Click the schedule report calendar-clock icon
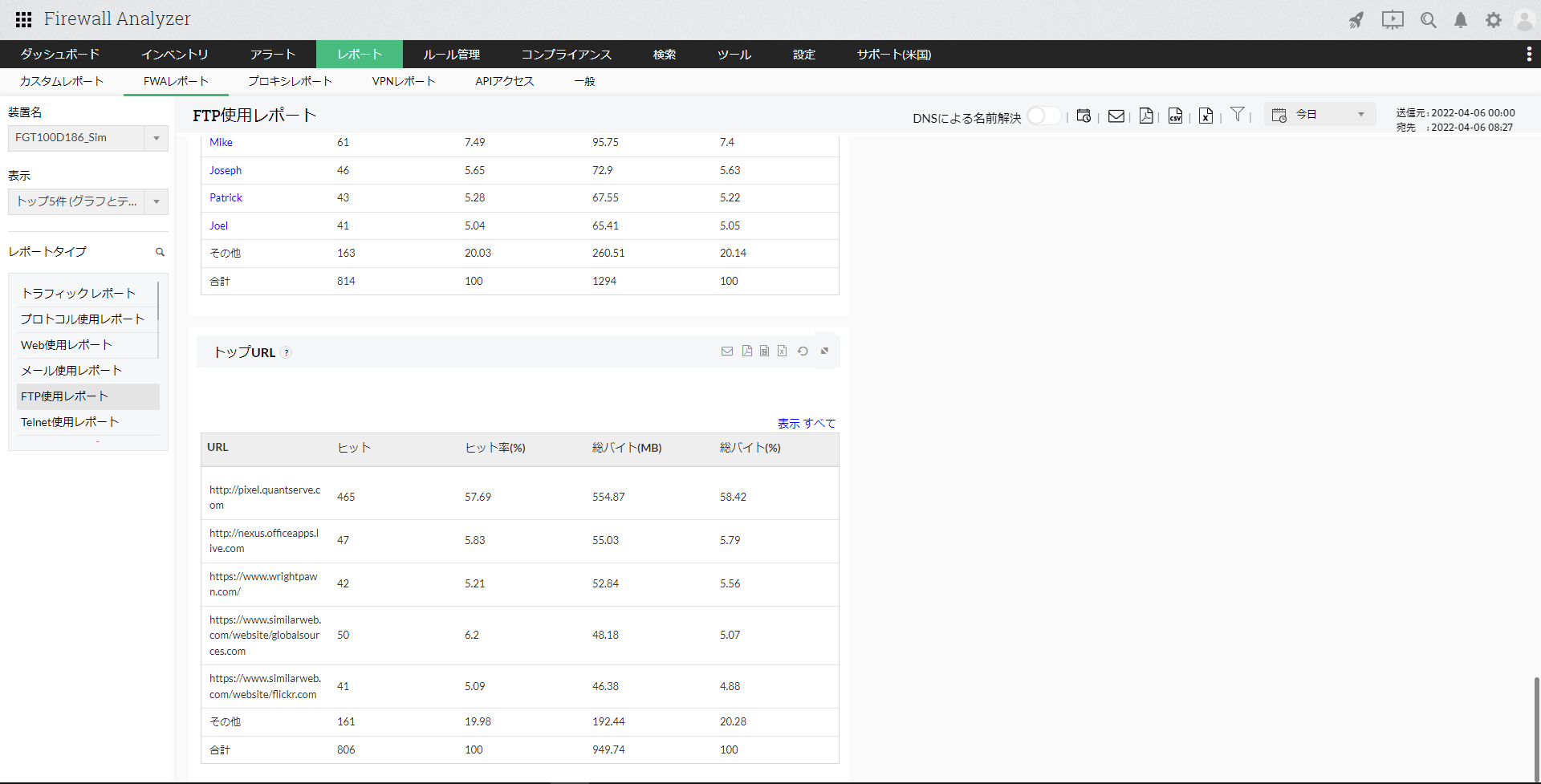Image resolution: width=1541 pixels, height=784 pixels. (1084, 116)
